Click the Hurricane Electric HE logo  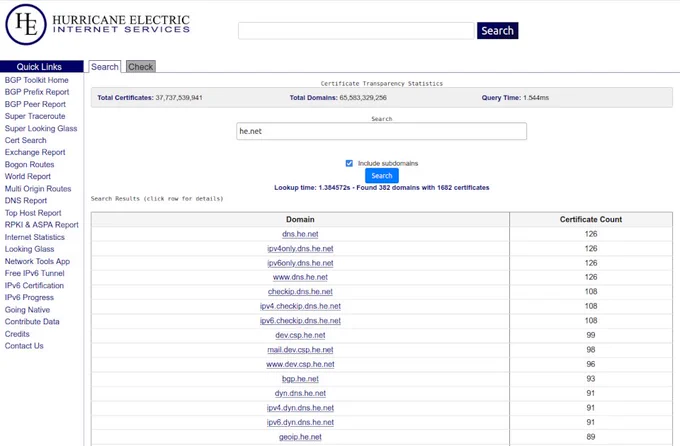coord(26,25)
